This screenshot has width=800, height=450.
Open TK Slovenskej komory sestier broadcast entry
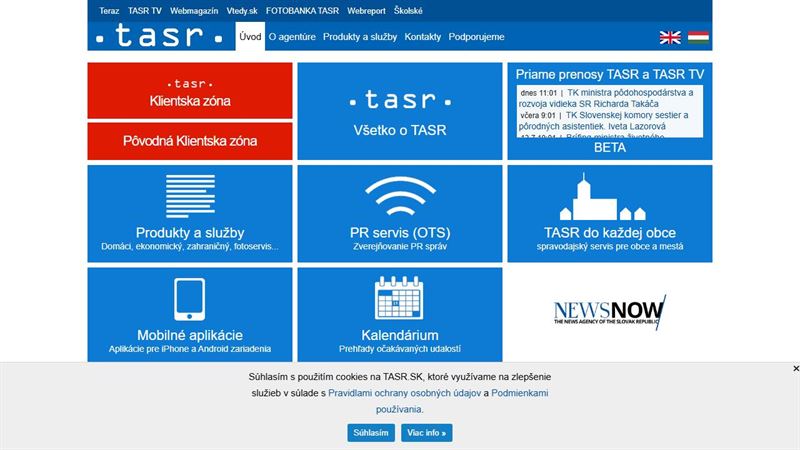604,120
